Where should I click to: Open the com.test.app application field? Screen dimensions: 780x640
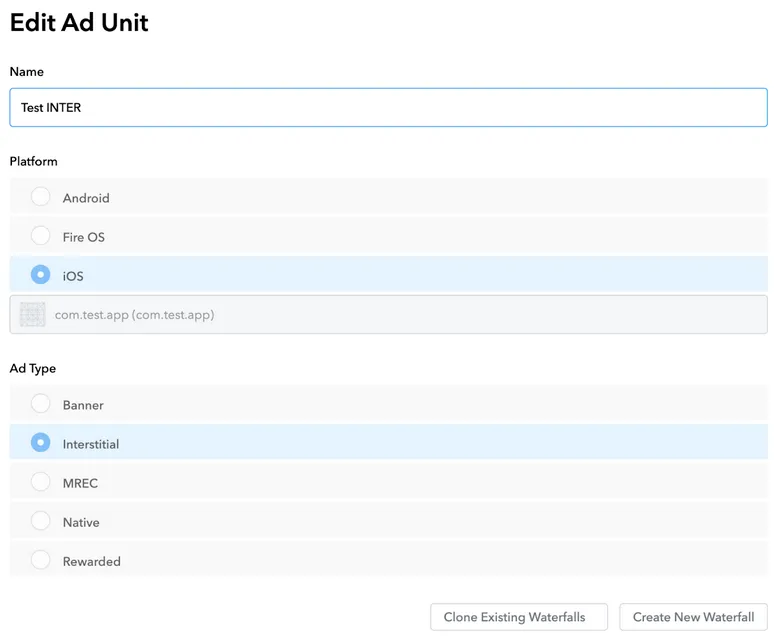pos(400,315)
